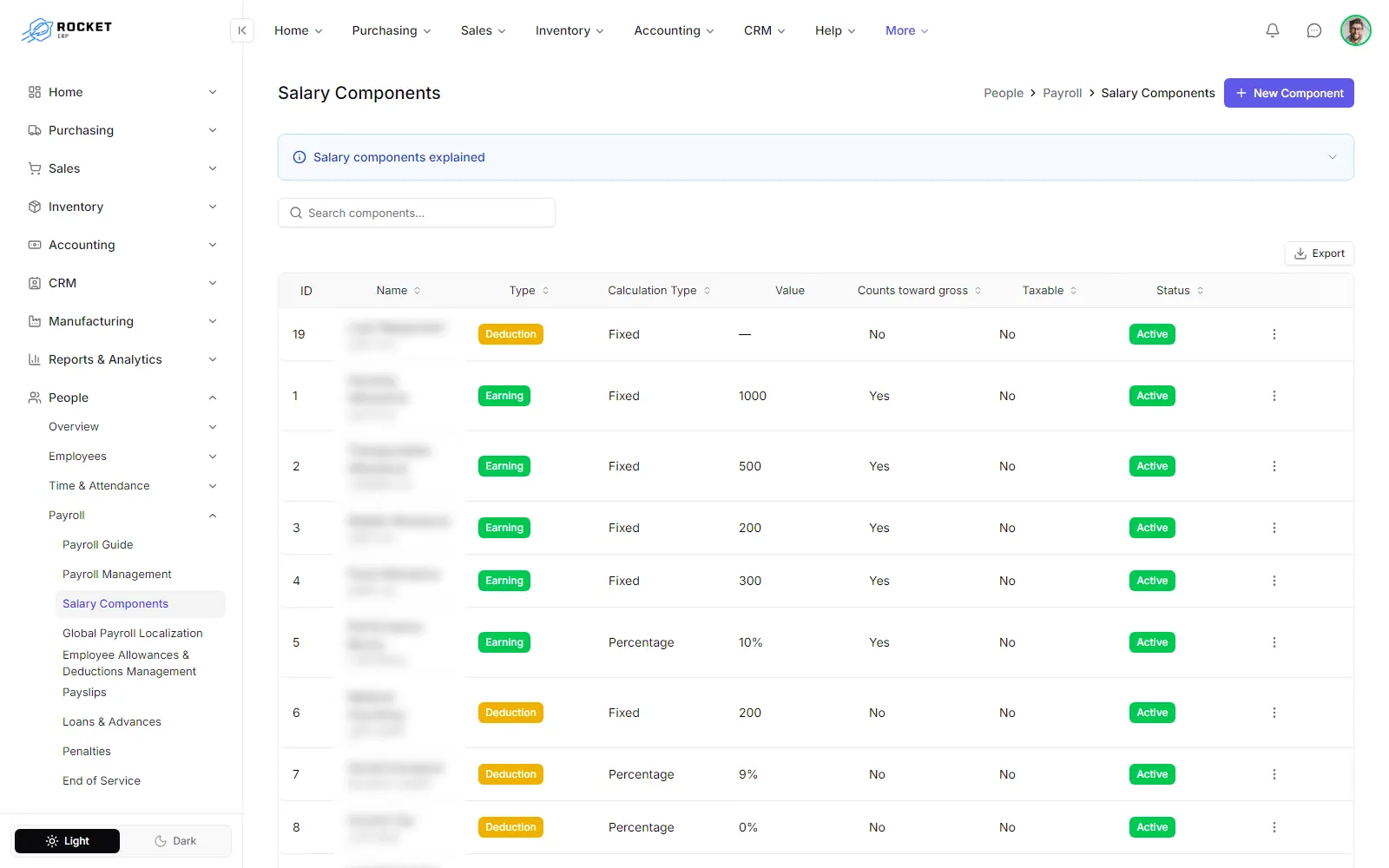
Task: Click the Sales cart icon in sidebar
Action: point(35,168)
